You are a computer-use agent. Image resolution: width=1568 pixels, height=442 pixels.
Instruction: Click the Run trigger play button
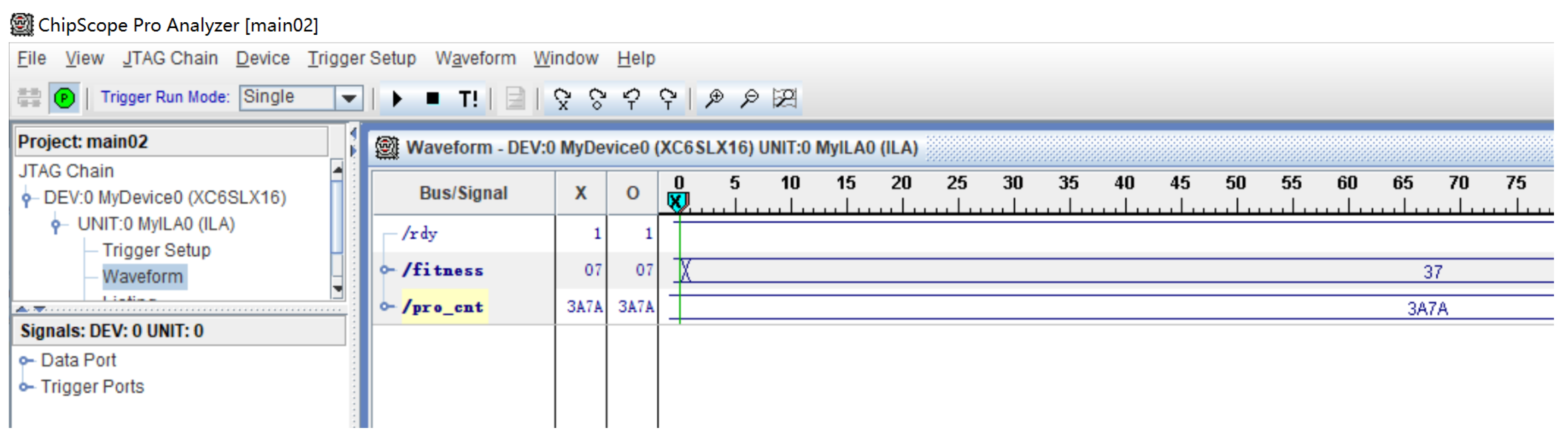click(x=398, y=98)
